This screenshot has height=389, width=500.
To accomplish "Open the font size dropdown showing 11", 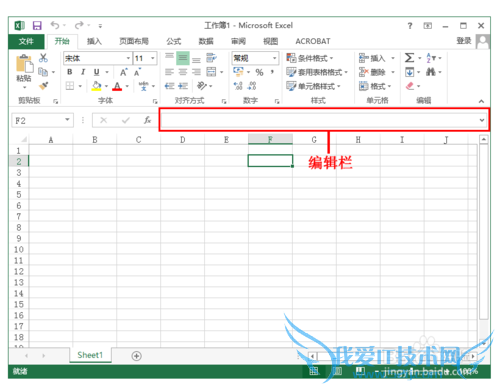I will 153,58.
